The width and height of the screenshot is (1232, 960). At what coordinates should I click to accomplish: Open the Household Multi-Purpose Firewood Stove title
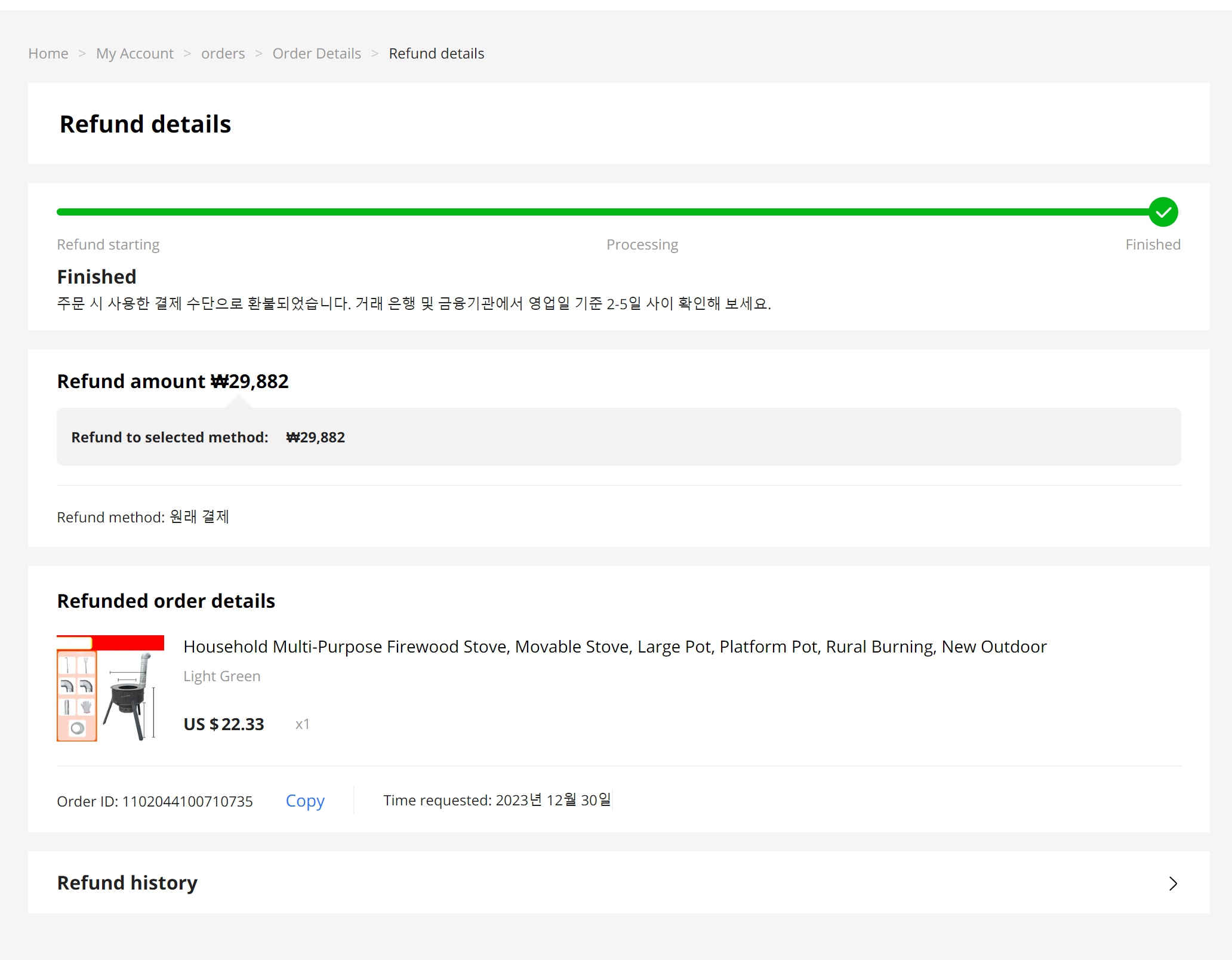615,647
